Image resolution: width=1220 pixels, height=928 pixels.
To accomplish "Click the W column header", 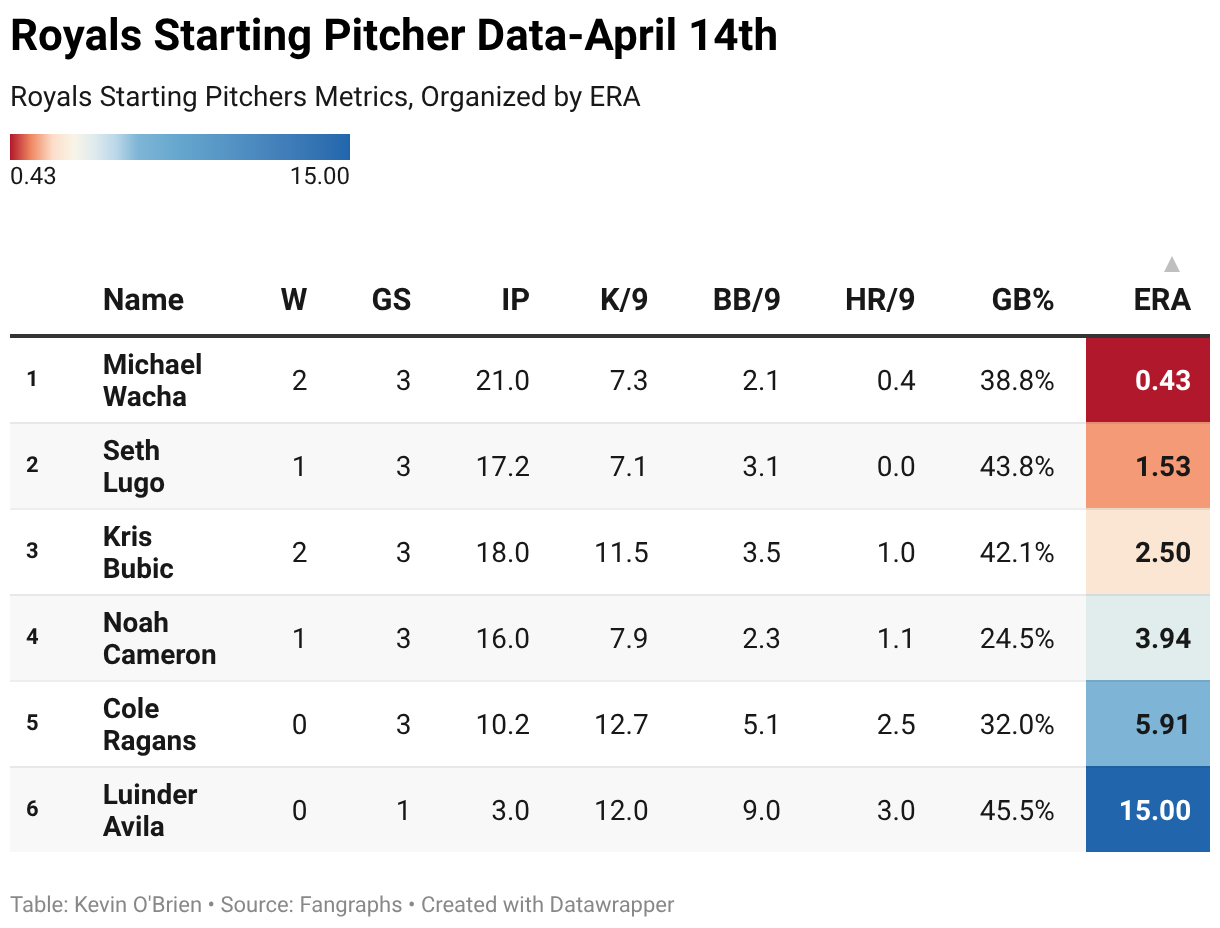I will 294,300.
